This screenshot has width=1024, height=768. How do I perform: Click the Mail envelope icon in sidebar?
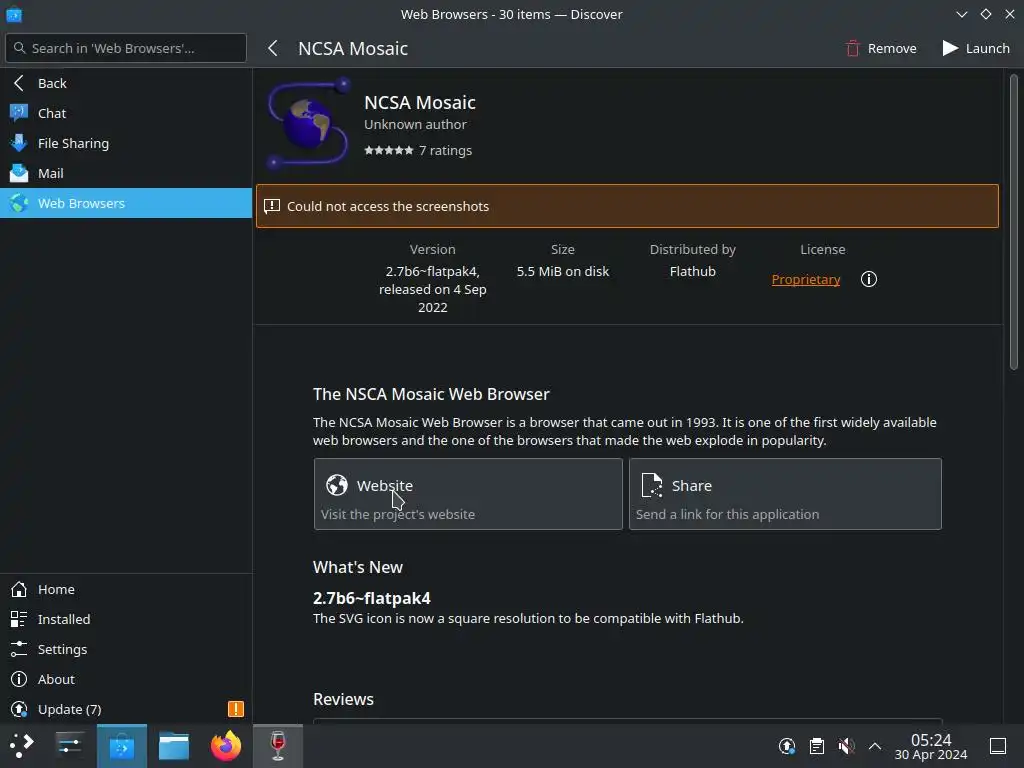19,173
